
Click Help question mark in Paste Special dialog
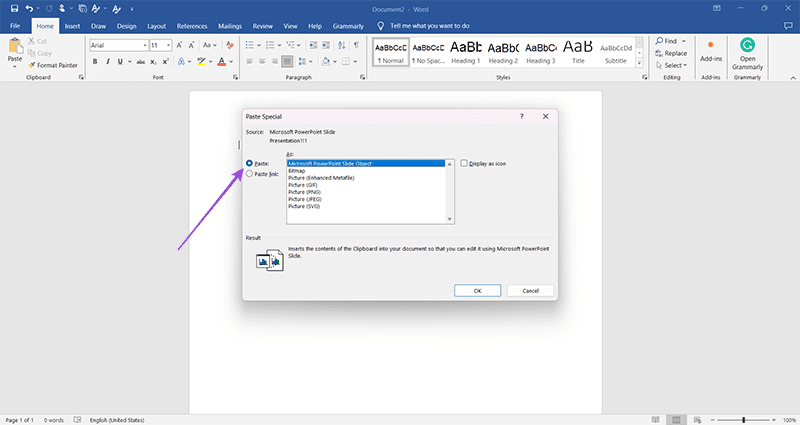521,116
